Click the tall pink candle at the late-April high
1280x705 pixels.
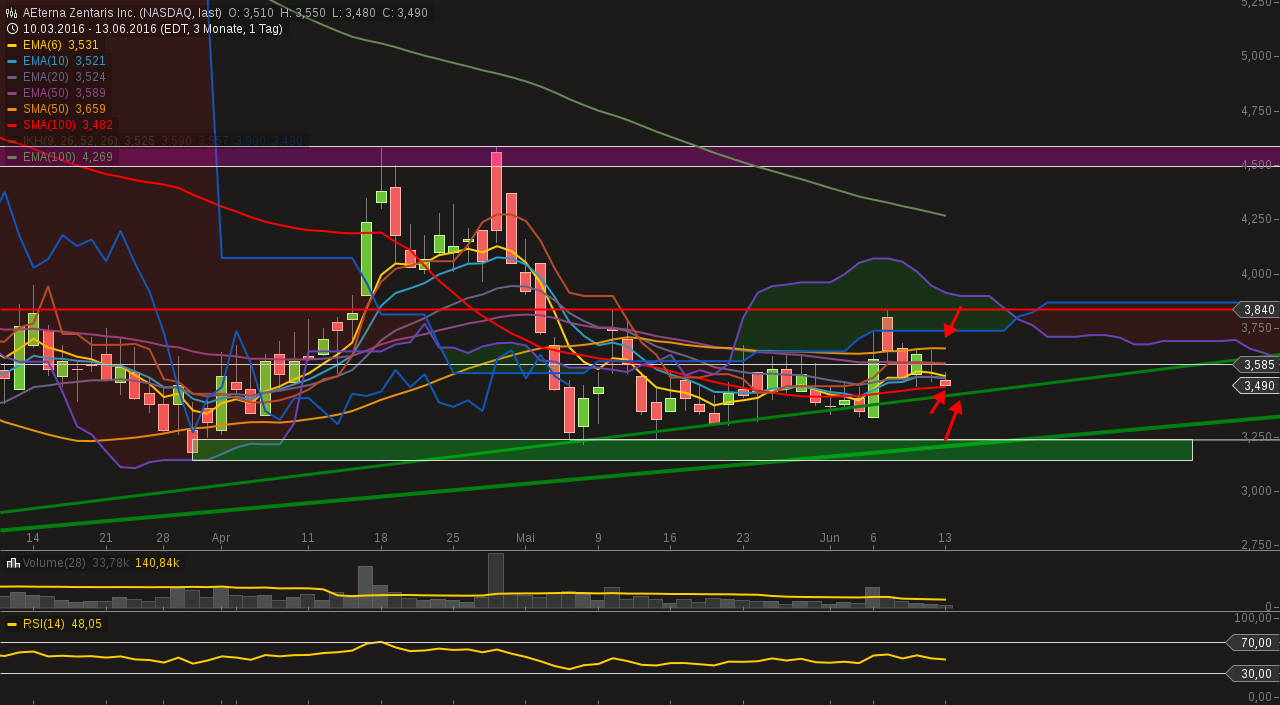tap(496, 192)
